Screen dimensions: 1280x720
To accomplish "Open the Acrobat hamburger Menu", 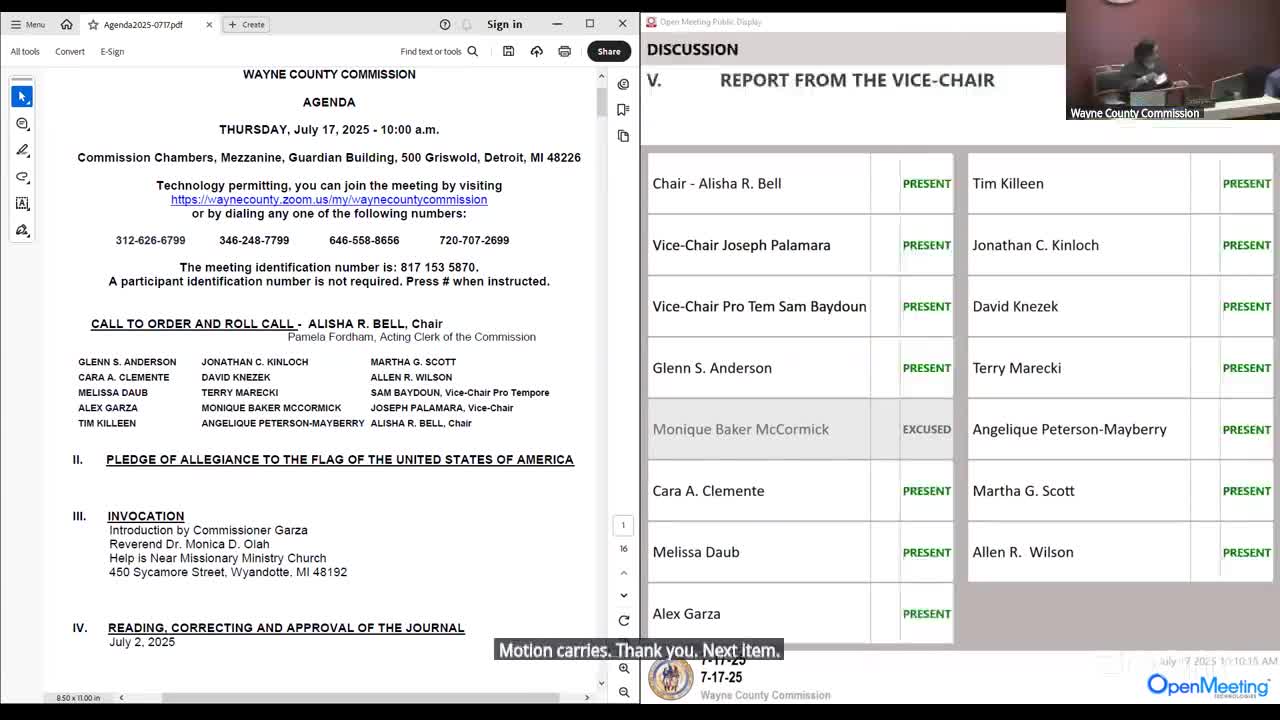I will pos(27,24).
